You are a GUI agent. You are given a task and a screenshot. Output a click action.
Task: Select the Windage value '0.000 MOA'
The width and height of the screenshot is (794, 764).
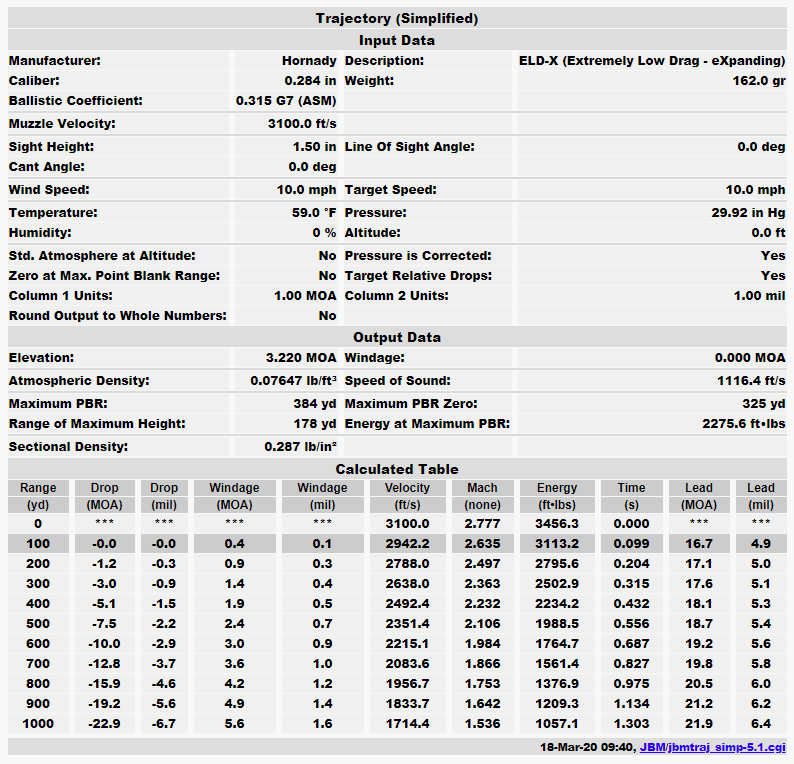(750, 358)
